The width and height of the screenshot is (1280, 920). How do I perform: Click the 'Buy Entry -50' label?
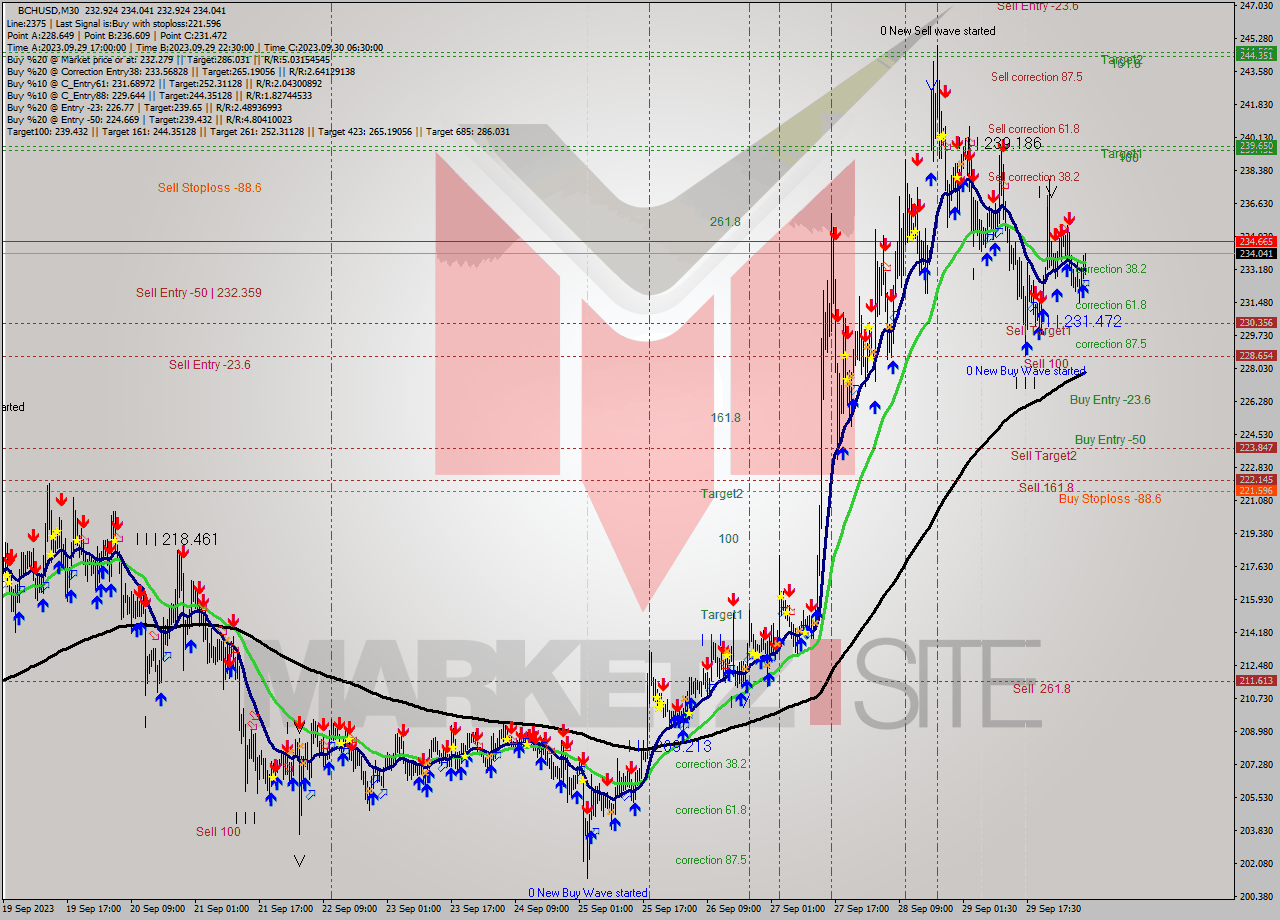click(x=1110, y=439)
